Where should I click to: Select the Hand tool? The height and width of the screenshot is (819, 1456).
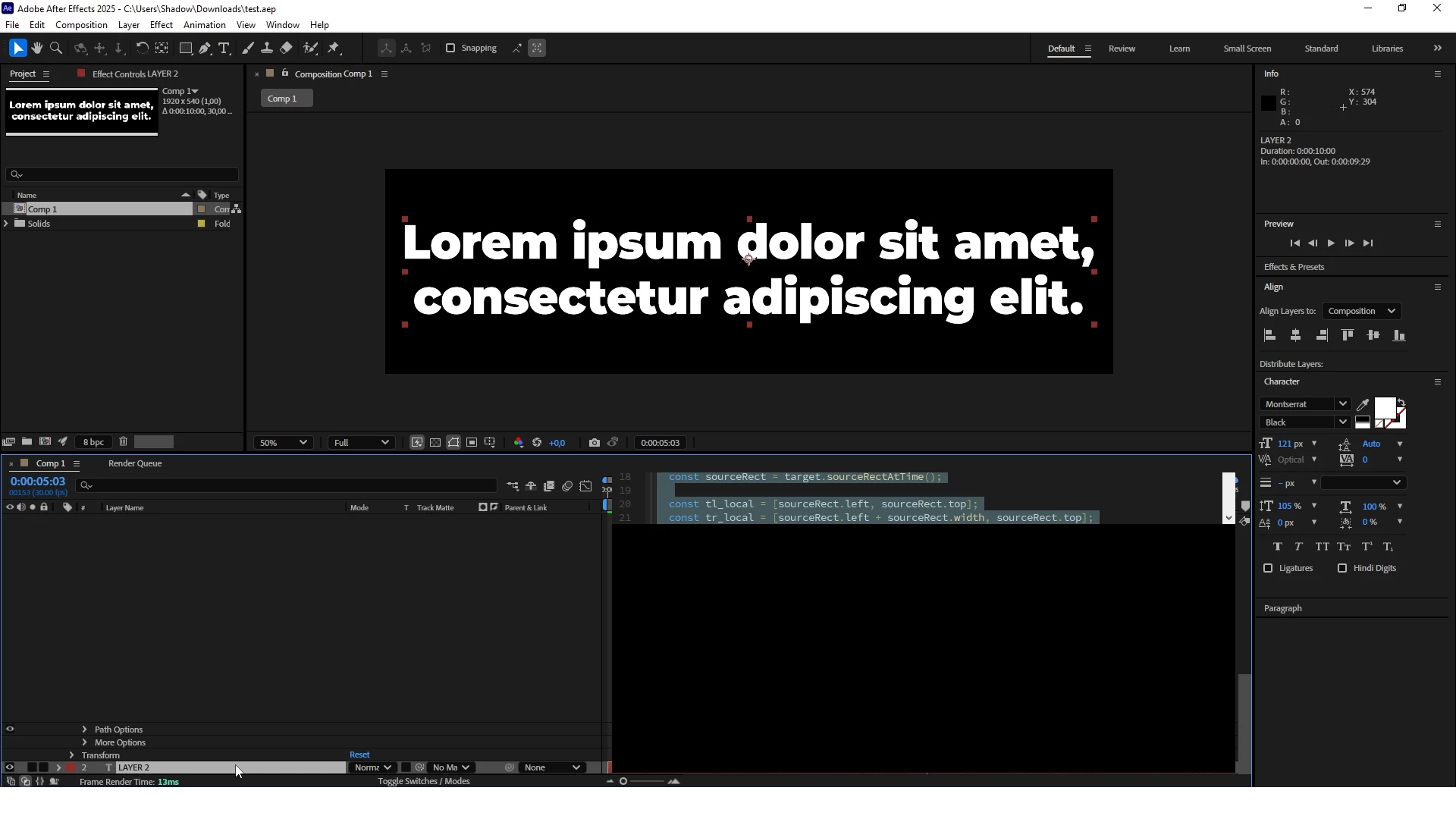[36, 48]
